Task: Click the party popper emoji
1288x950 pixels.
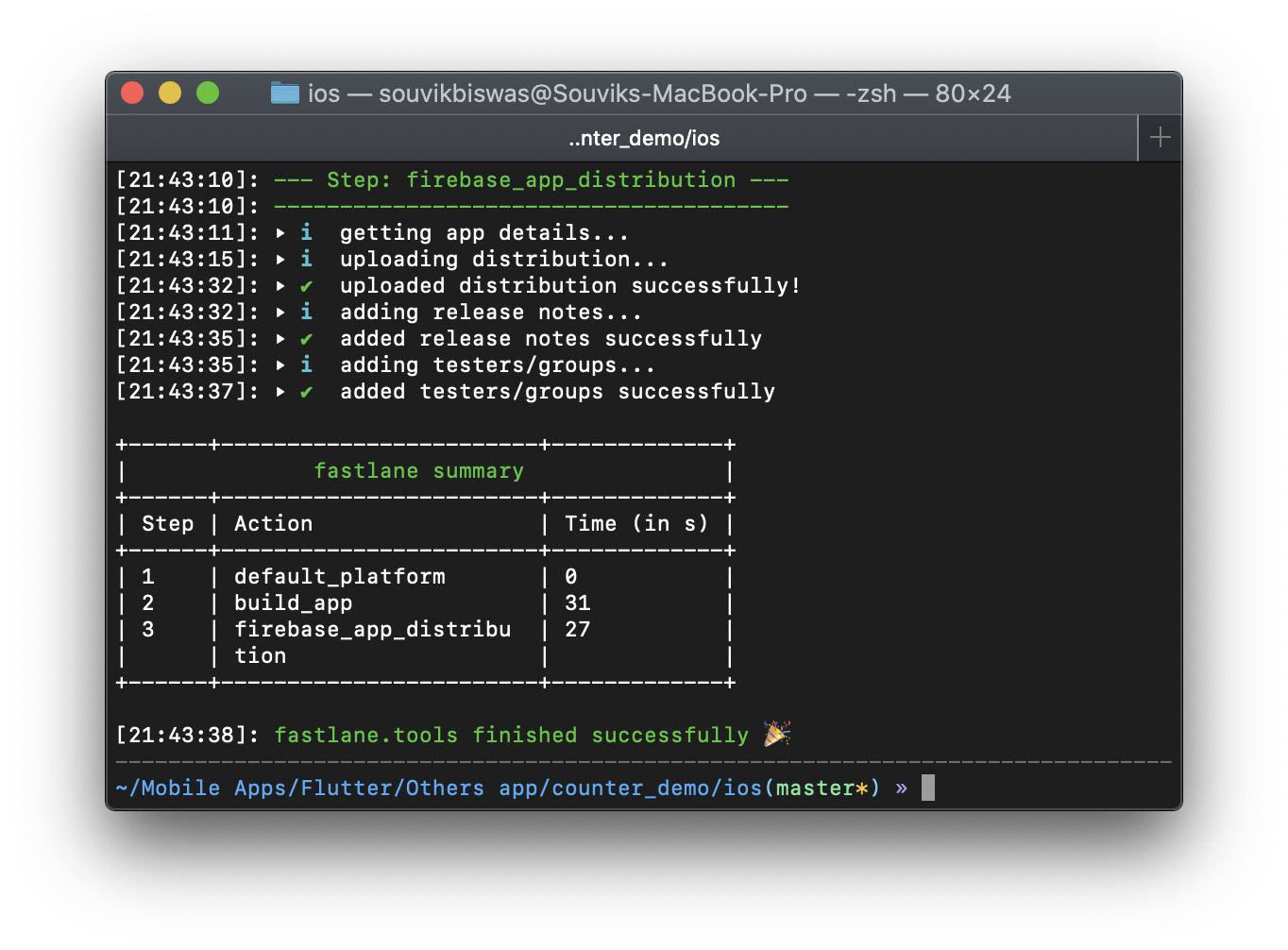Action: point(777,734)
